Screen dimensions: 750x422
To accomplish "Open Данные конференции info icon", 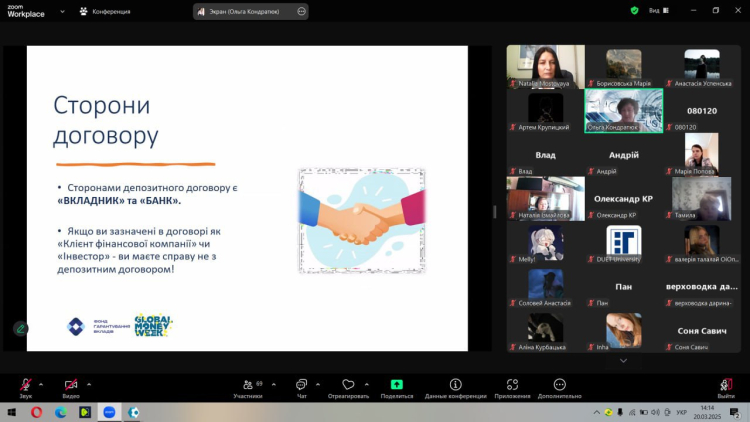I will [x=455, y=385].
